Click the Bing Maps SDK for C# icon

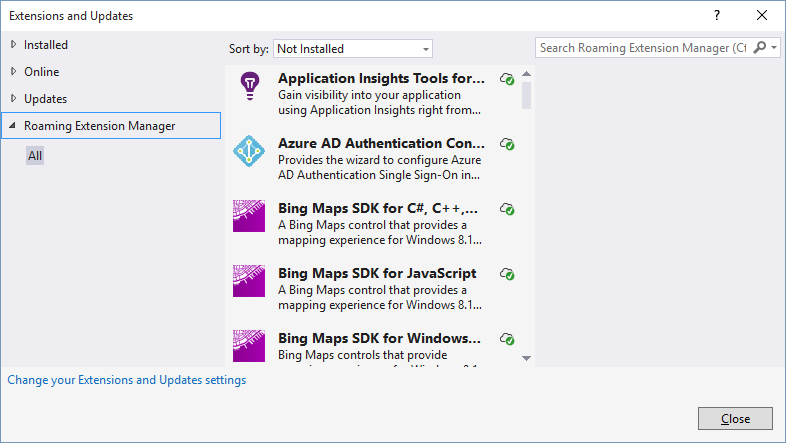(x=248, y=216)
